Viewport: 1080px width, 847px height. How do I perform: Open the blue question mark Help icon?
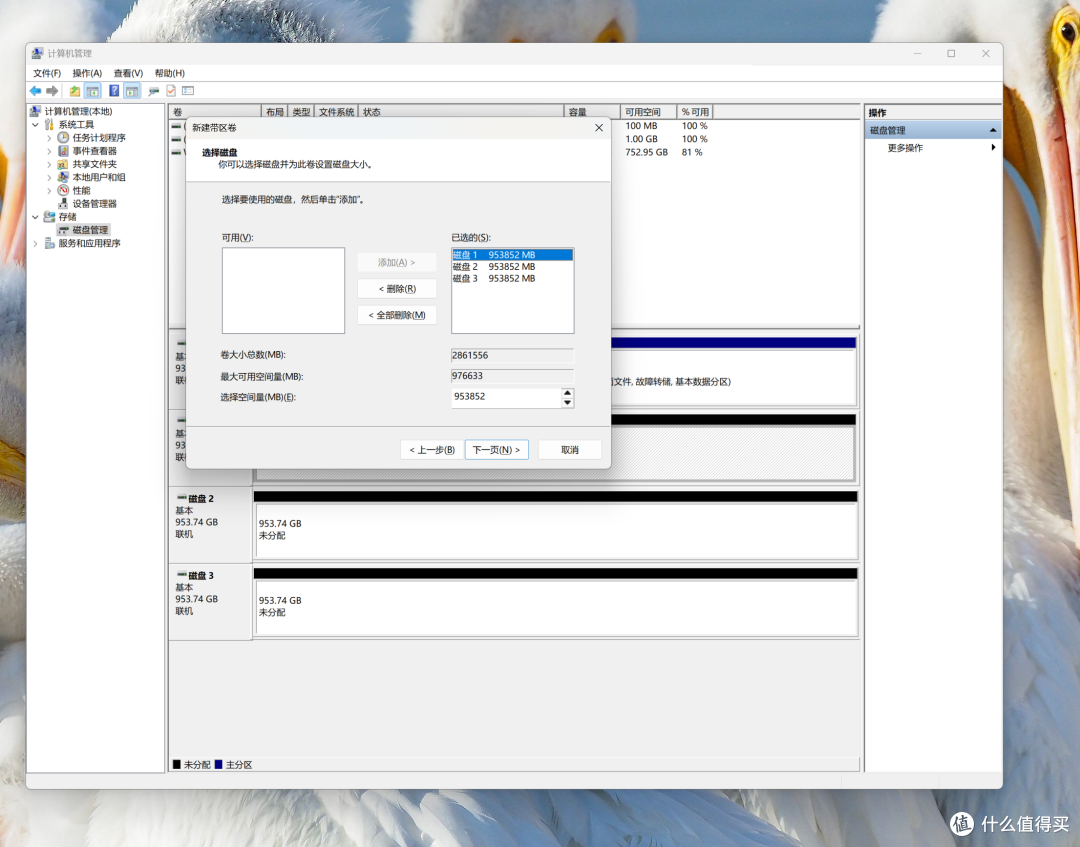(114, 91)
